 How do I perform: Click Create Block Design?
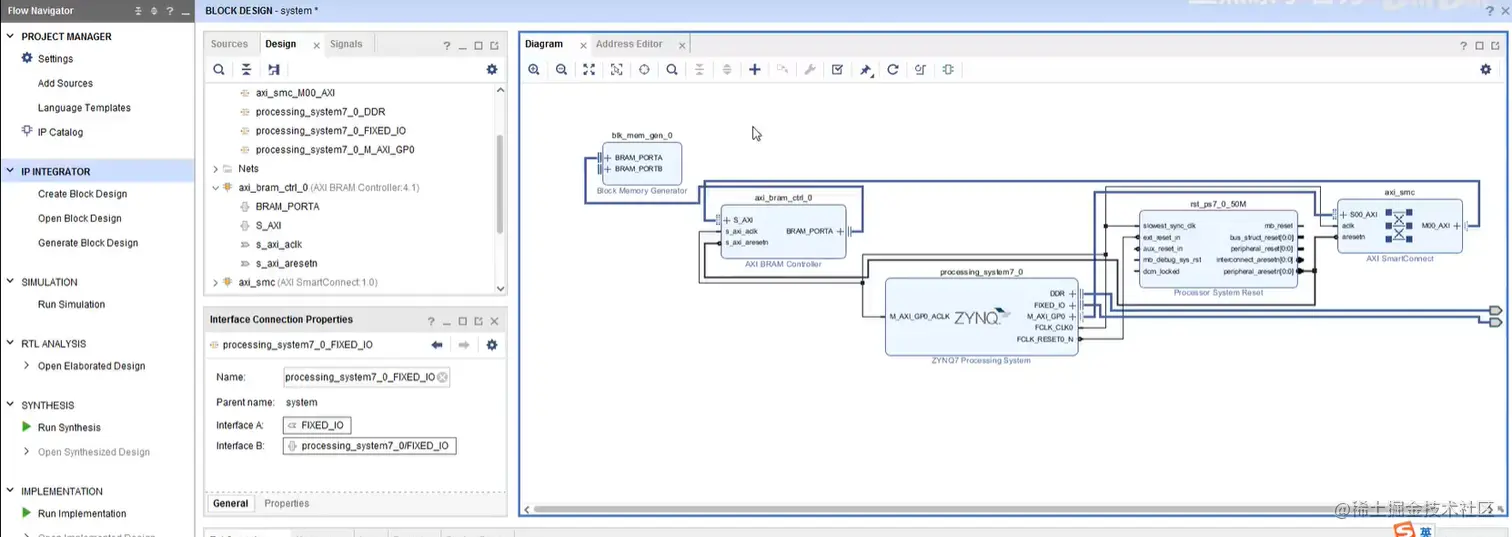click(x=82, y=194)
